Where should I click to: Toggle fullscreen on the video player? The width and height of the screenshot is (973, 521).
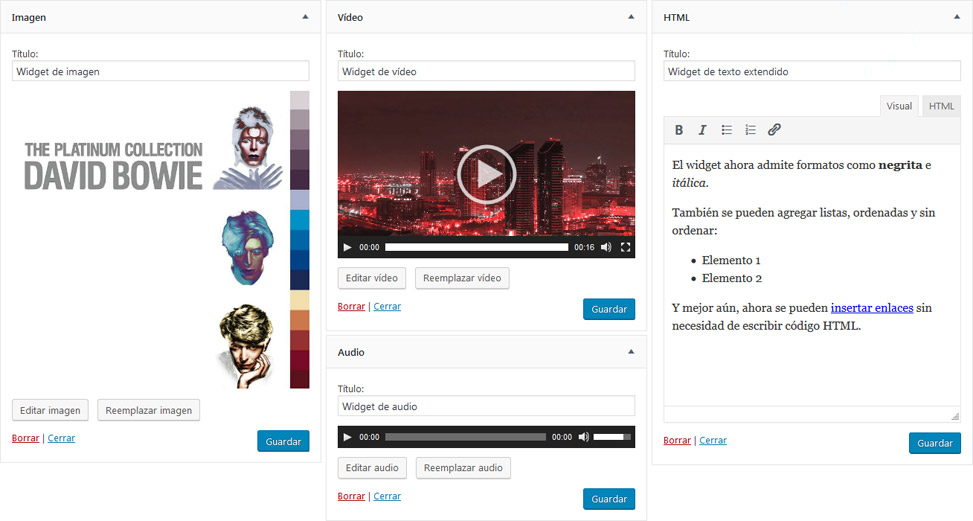626,247
